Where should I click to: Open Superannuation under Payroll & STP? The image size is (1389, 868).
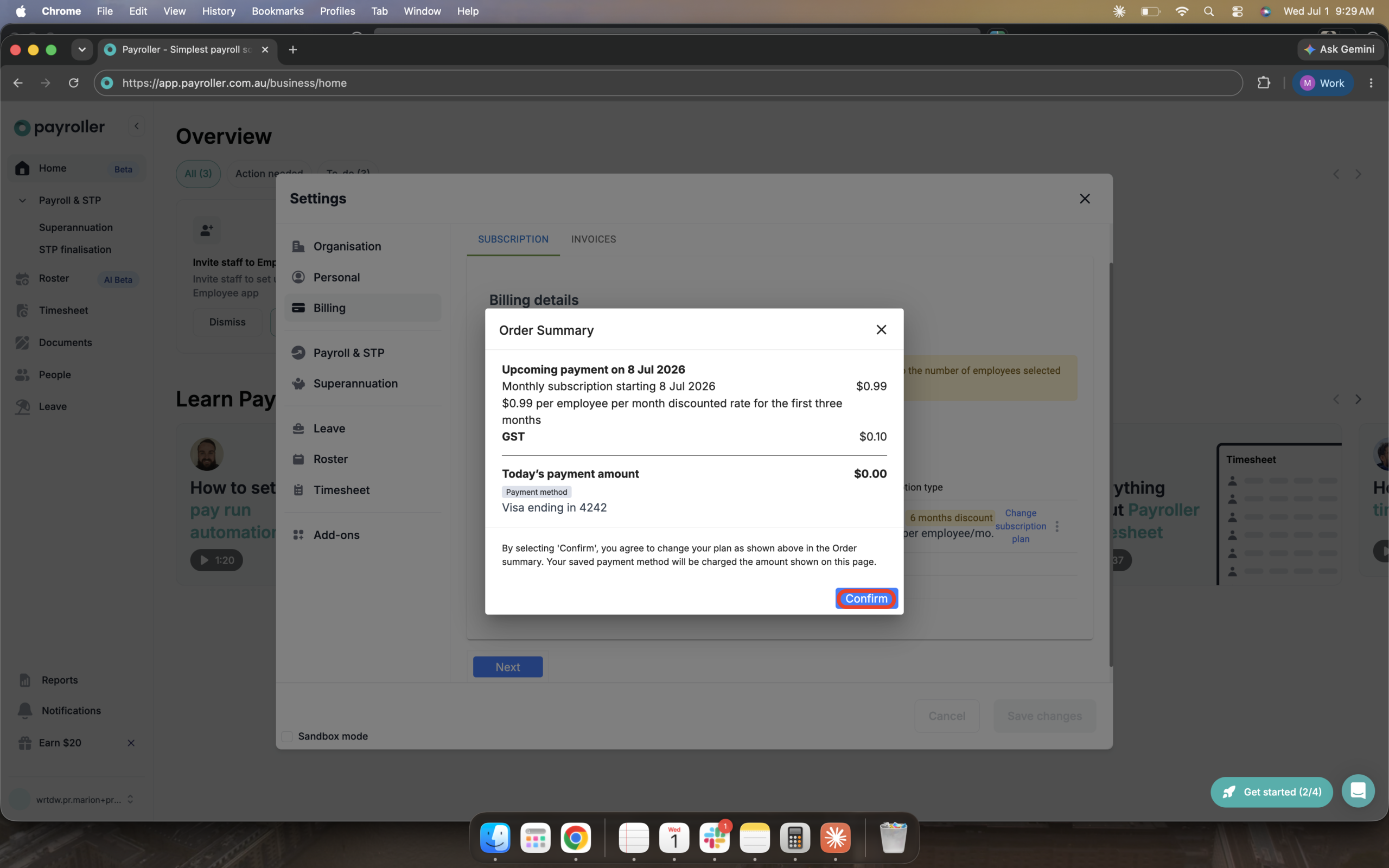[x=76, y=227]
